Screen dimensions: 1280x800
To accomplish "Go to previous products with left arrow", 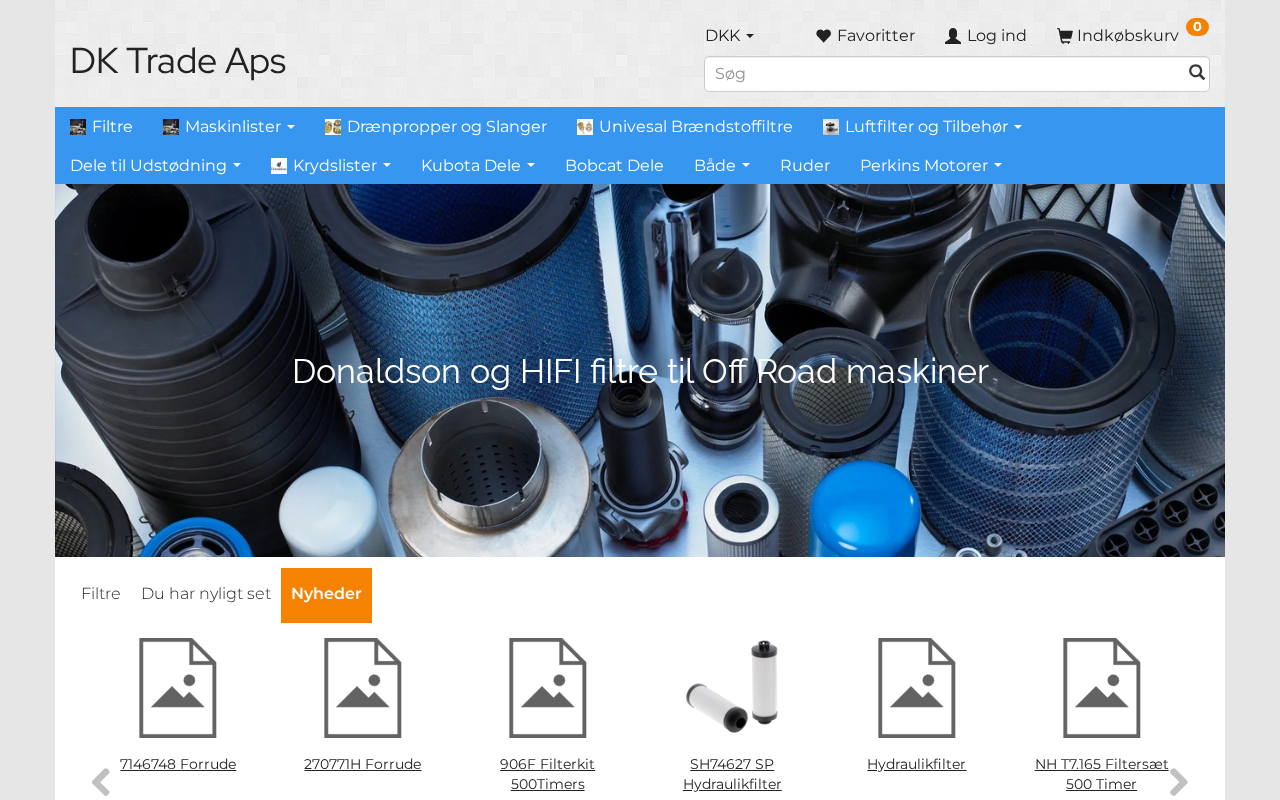I will coord(101,782).
